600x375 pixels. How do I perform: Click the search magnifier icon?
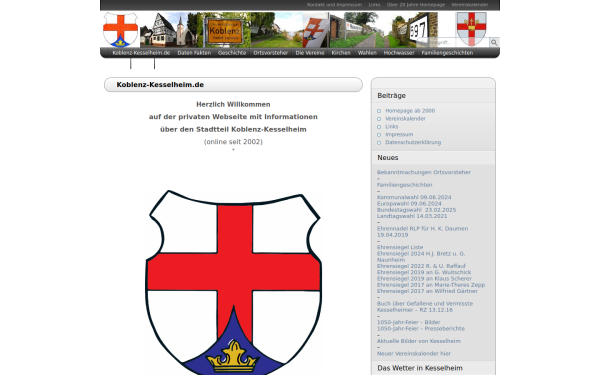click(x=494, y=42)
